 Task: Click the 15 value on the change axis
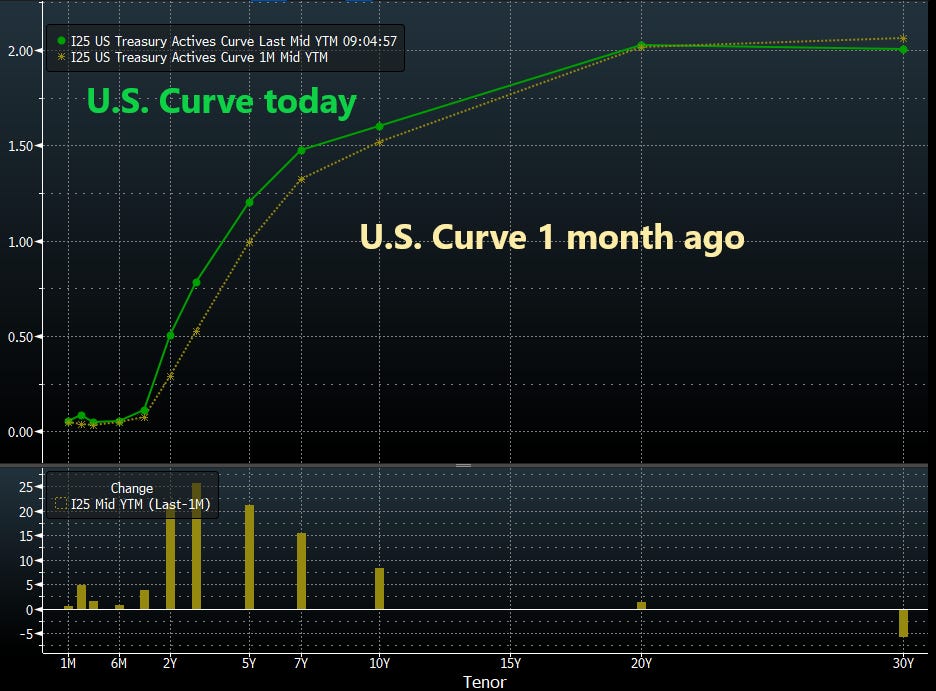pos(26,536)
